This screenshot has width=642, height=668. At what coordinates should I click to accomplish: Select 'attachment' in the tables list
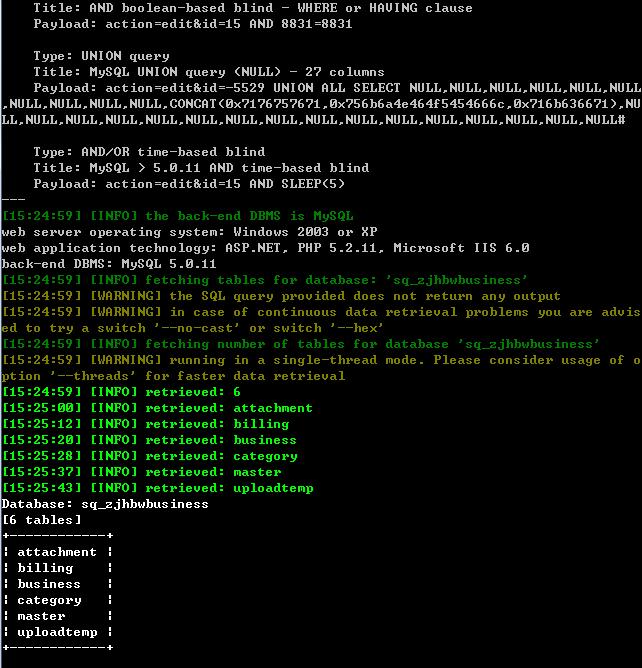57,552
